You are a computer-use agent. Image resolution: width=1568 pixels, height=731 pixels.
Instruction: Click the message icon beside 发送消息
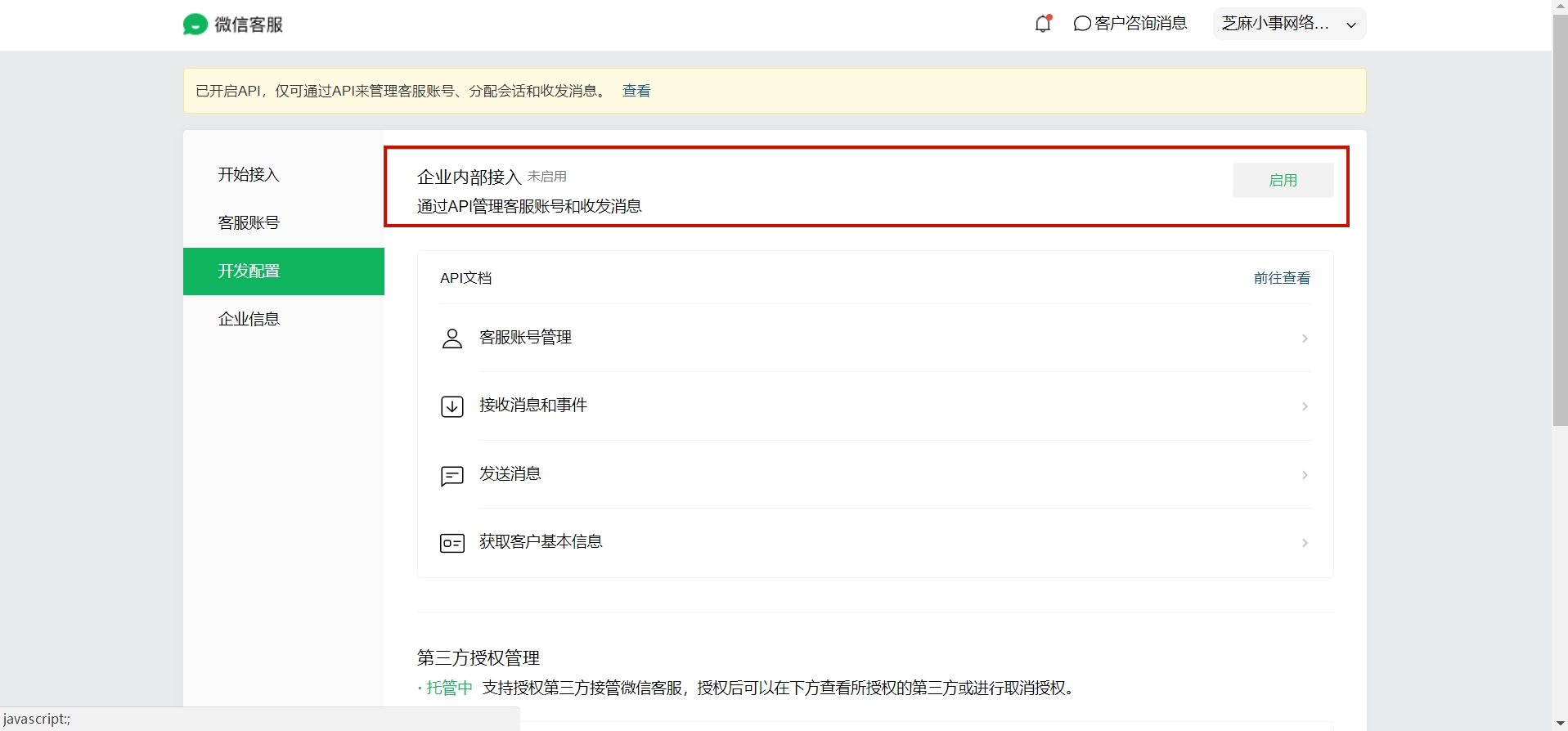tap(452, 475)
